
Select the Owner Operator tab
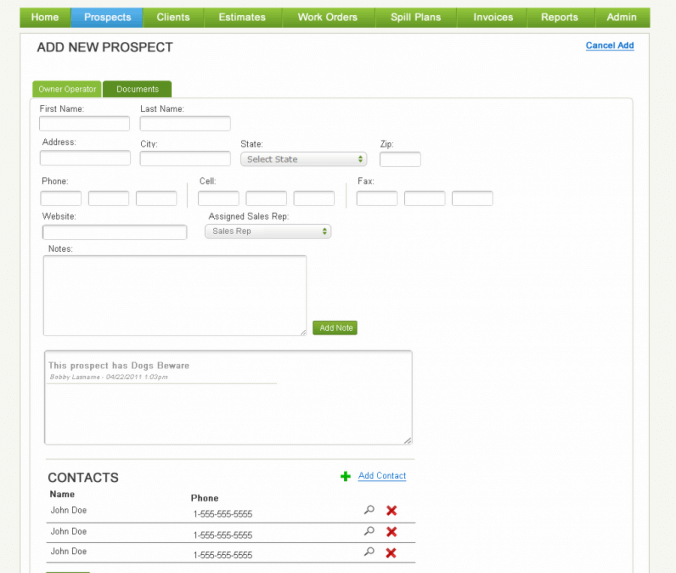coord(67,89)
